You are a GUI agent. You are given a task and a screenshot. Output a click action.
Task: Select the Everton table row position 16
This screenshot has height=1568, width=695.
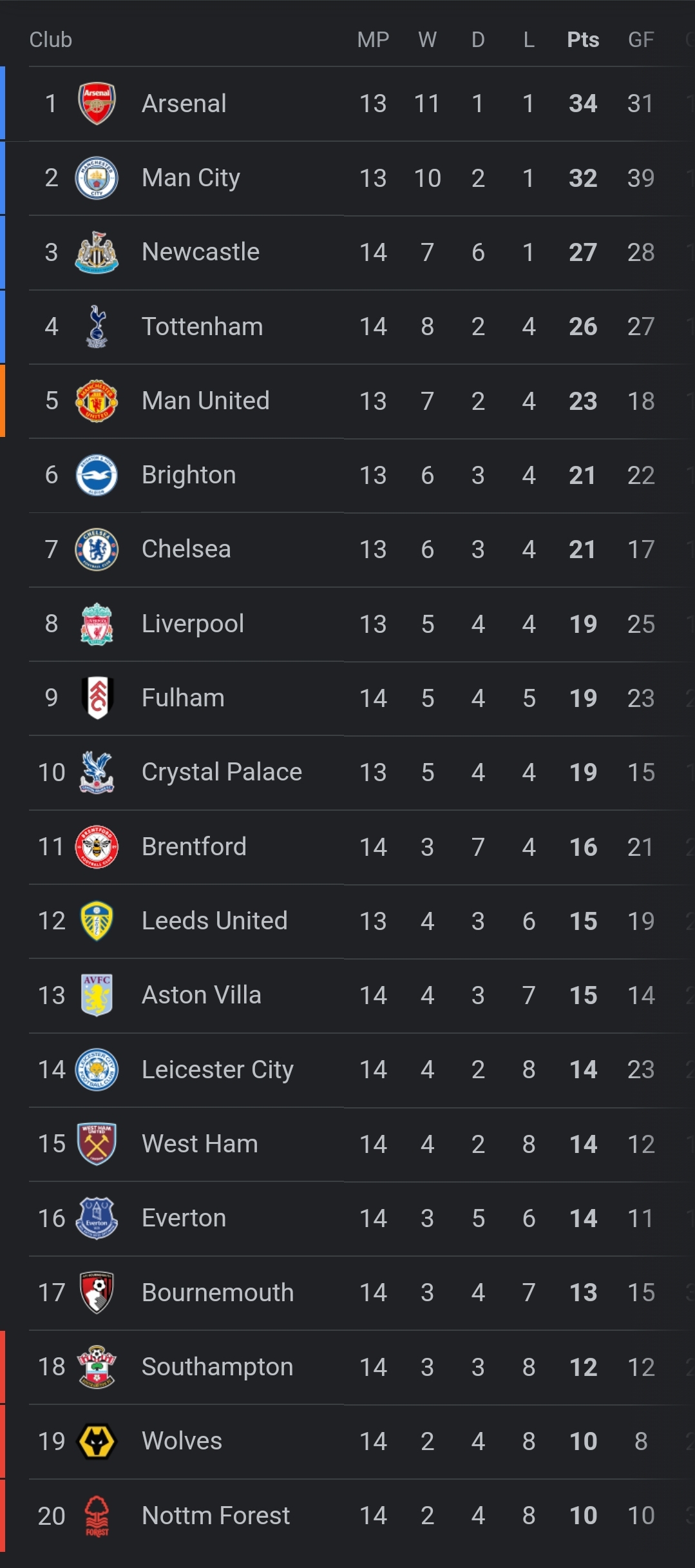click(52, 1218)
